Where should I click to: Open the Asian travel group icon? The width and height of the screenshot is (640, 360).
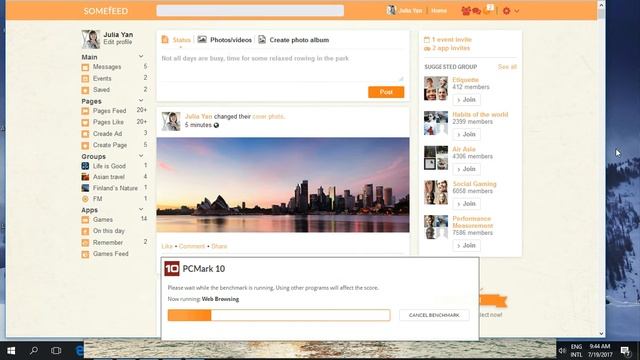pos(85,177)
